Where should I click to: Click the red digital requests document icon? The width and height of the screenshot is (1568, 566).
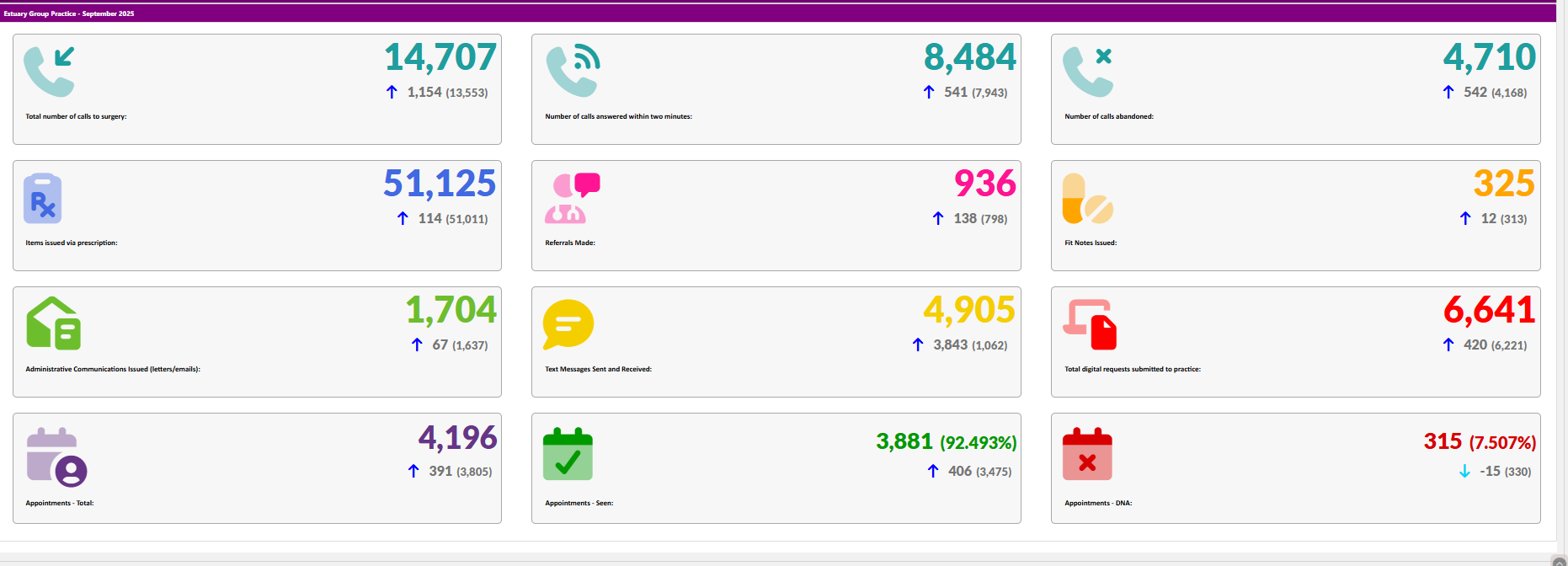1090,324
